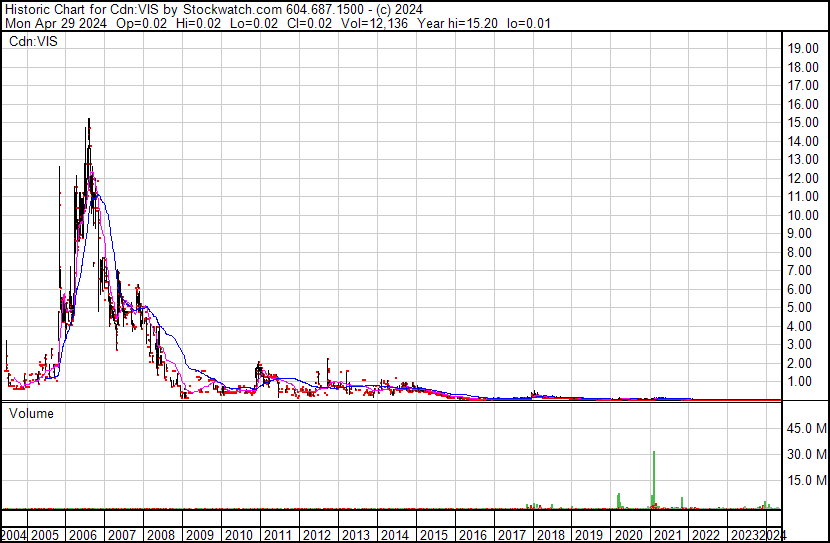Click the 5.00 price axis label

tap(799, 307)
